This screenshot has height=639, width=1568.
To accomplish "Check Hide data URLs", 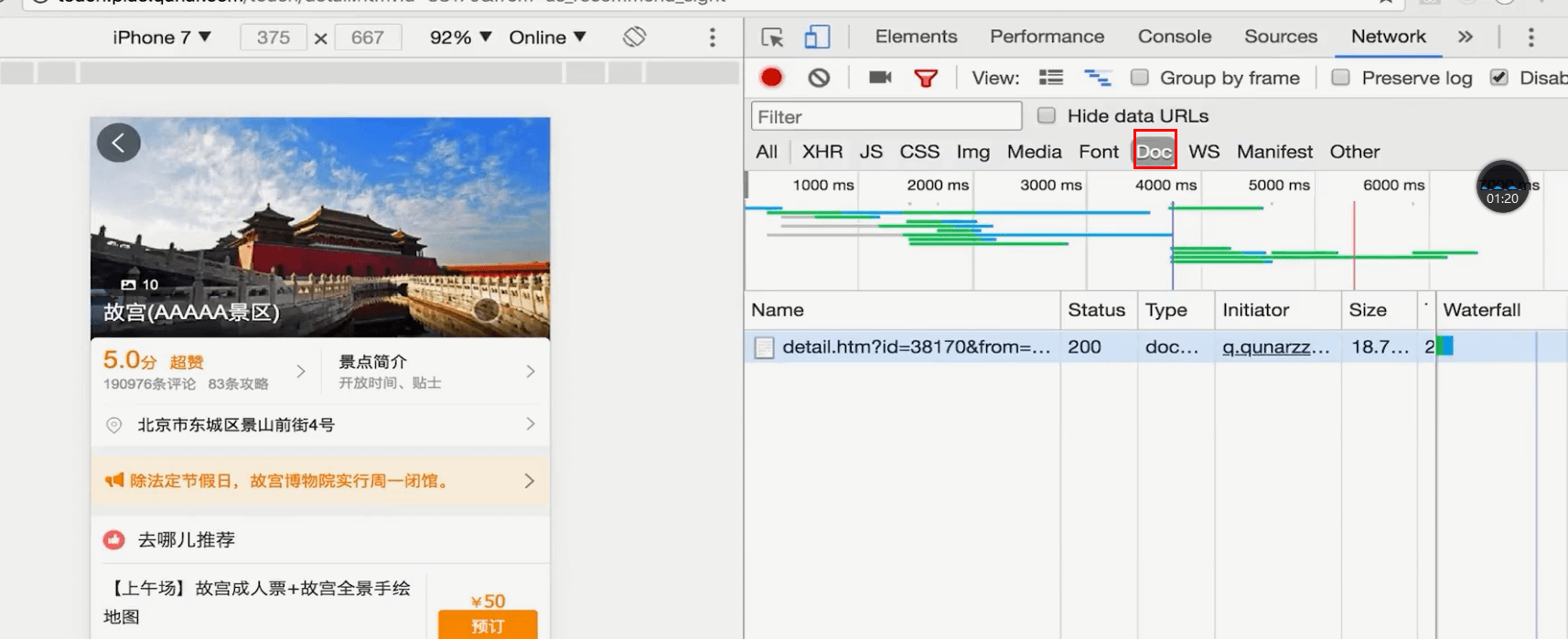I will (1047, 115).
